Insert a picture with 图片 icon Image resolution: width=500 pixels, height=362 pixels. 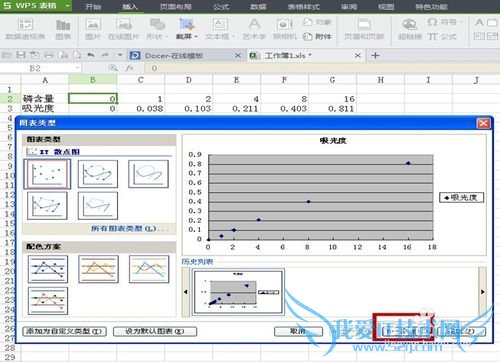93,29
